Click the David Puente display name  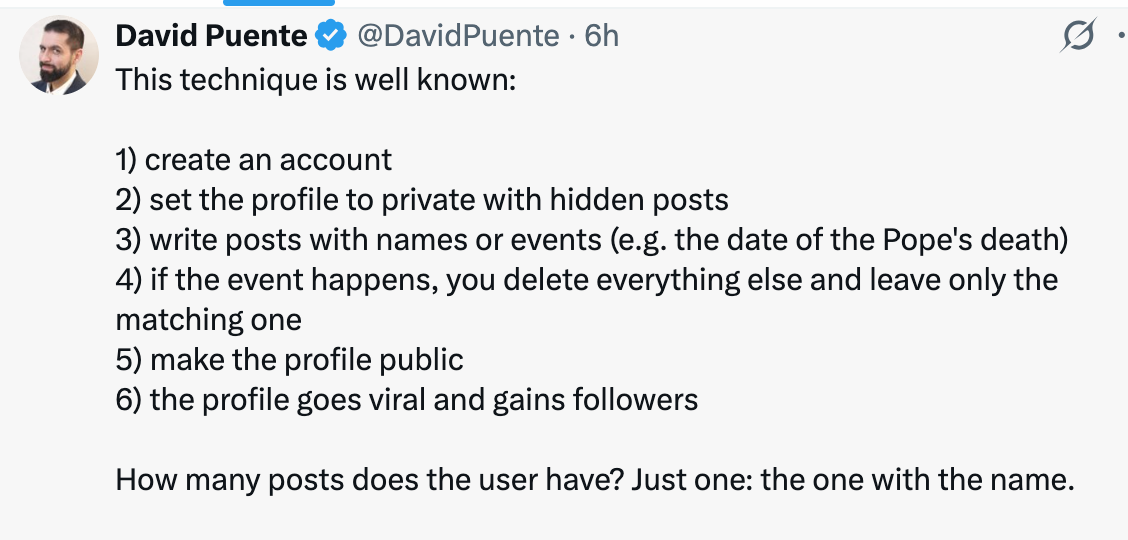[x=211, y=36]
